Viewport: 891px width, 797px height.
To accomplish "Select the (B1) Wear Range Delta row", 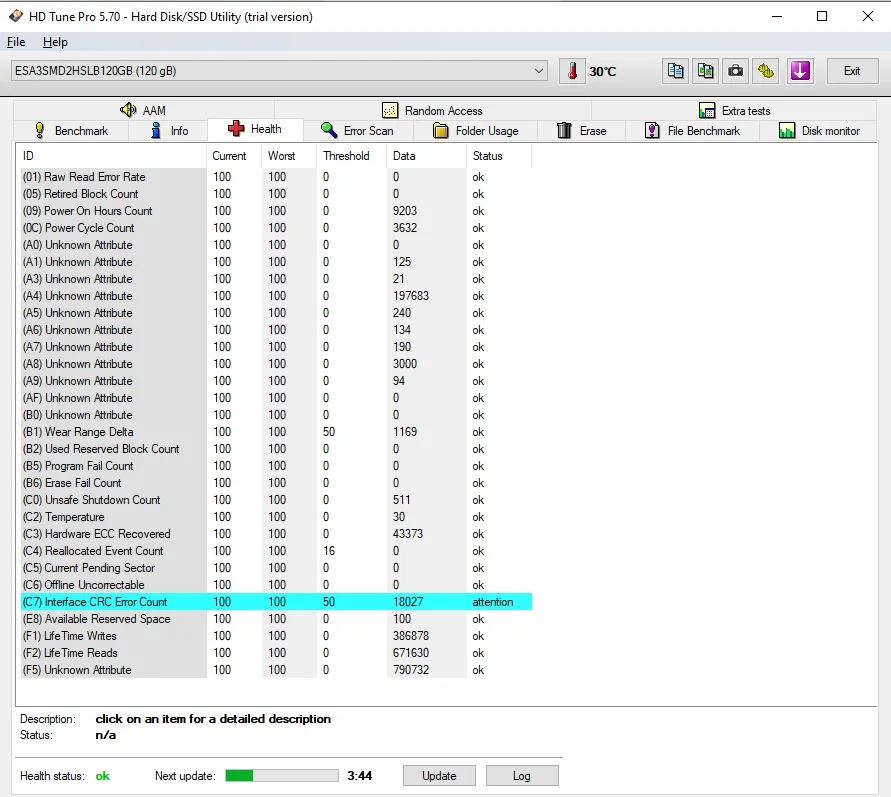I will 276,432.
